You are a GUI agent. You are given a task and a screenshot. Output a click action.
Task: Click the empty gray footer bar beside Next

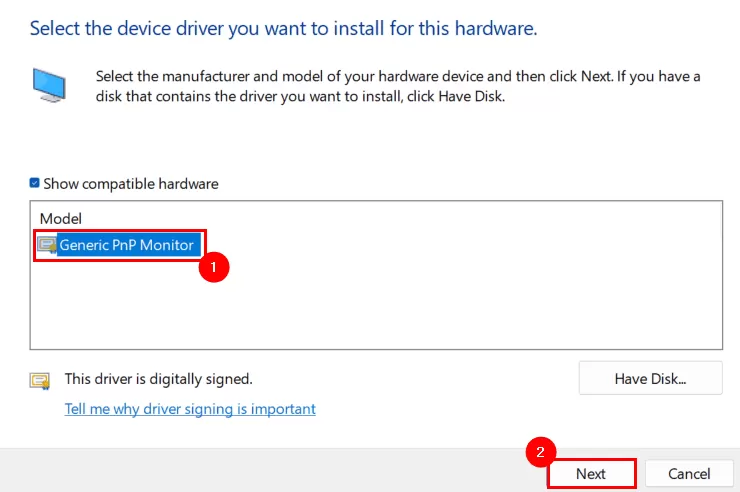click(262, 471)
